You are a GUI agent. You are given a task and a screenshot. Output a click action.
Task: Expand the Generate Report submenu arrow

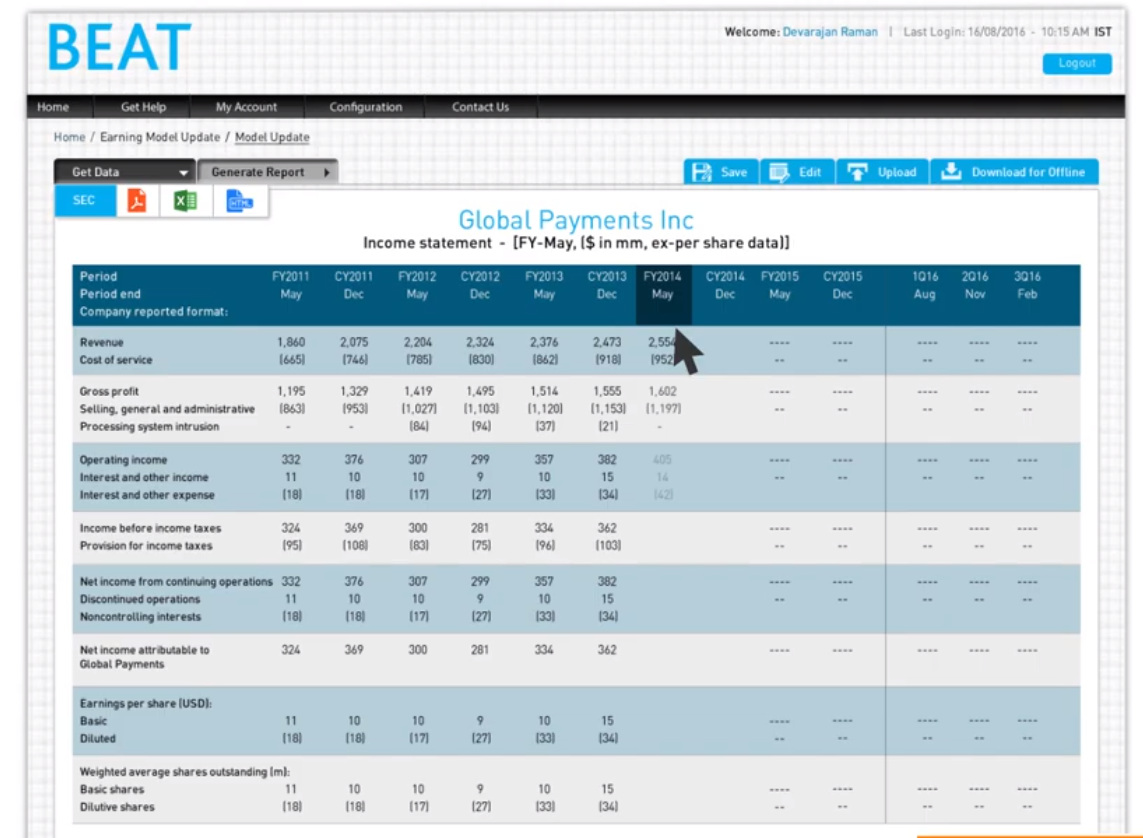327,173
